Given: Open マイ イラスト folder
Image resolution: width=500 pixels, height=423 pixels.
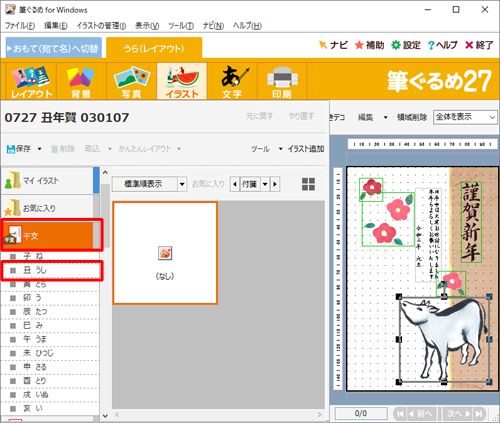Looking at the screenshot, I should pos(47,181).
